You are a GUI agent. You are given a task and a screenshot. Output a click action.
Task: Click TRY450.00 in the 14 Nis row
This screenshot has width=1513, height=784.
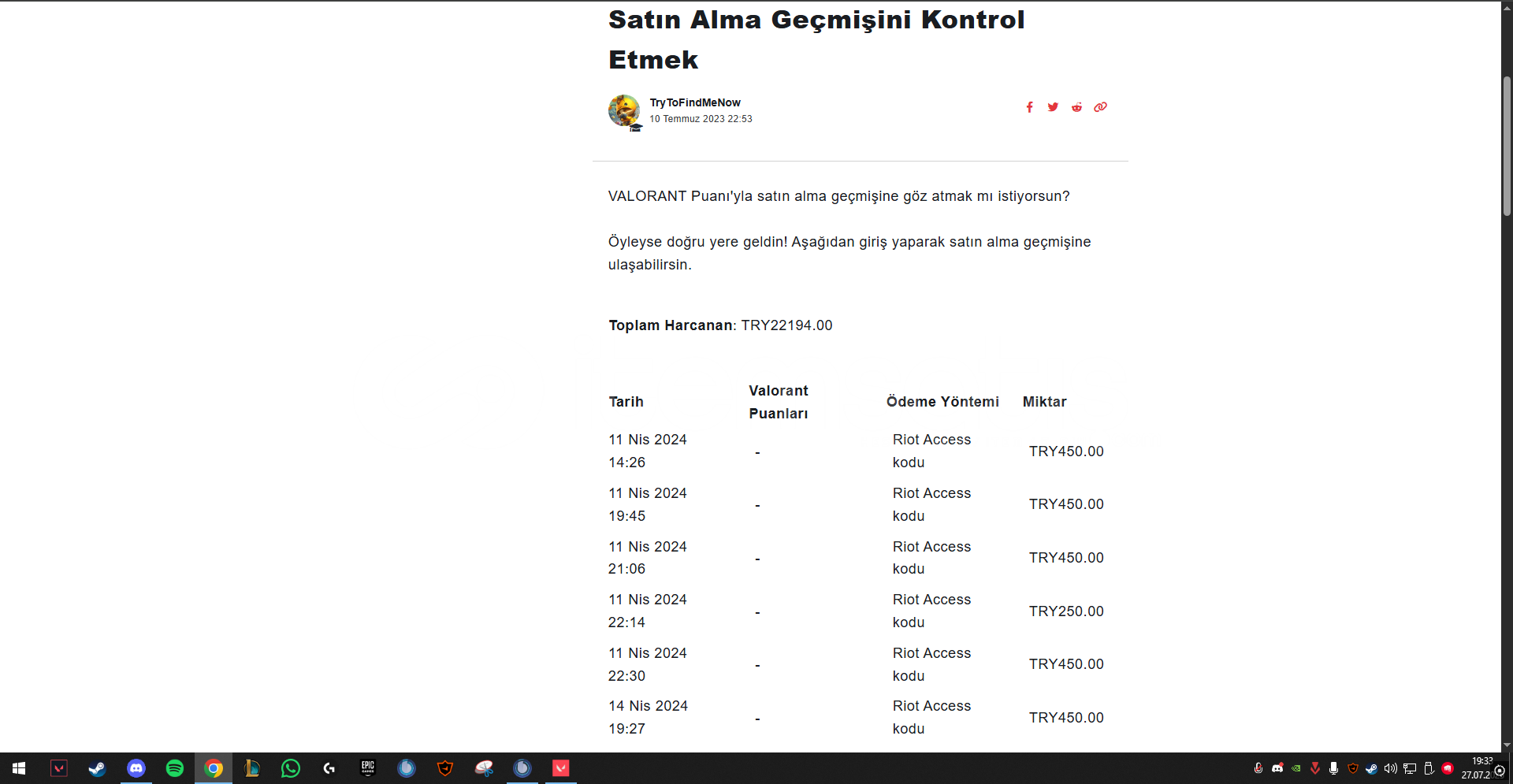(1066, 718)
